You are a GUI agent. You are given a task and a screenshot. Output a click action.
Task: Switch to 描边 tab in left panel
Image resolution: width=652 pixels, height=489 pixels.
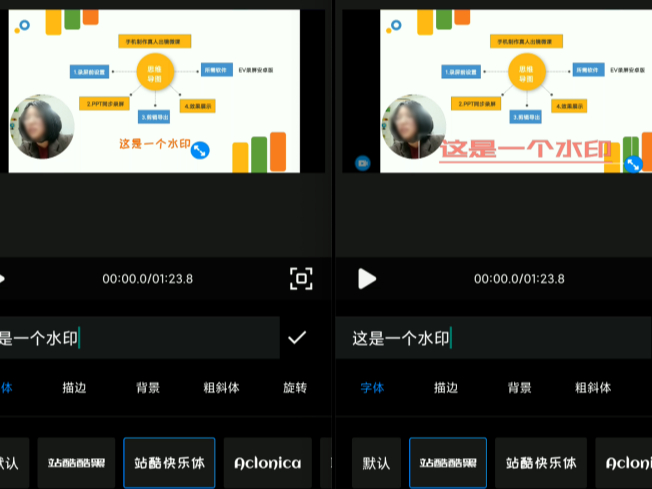click(x=75, y=388)
